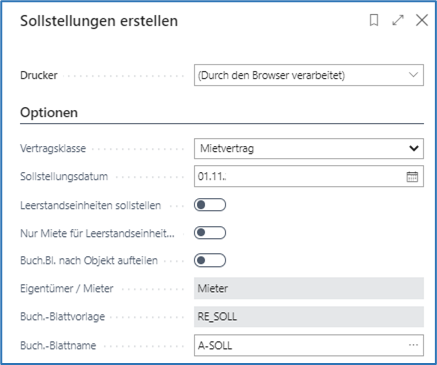Click the Drucker label
Screen dimensions: 437x365
[x=39, y=75]
